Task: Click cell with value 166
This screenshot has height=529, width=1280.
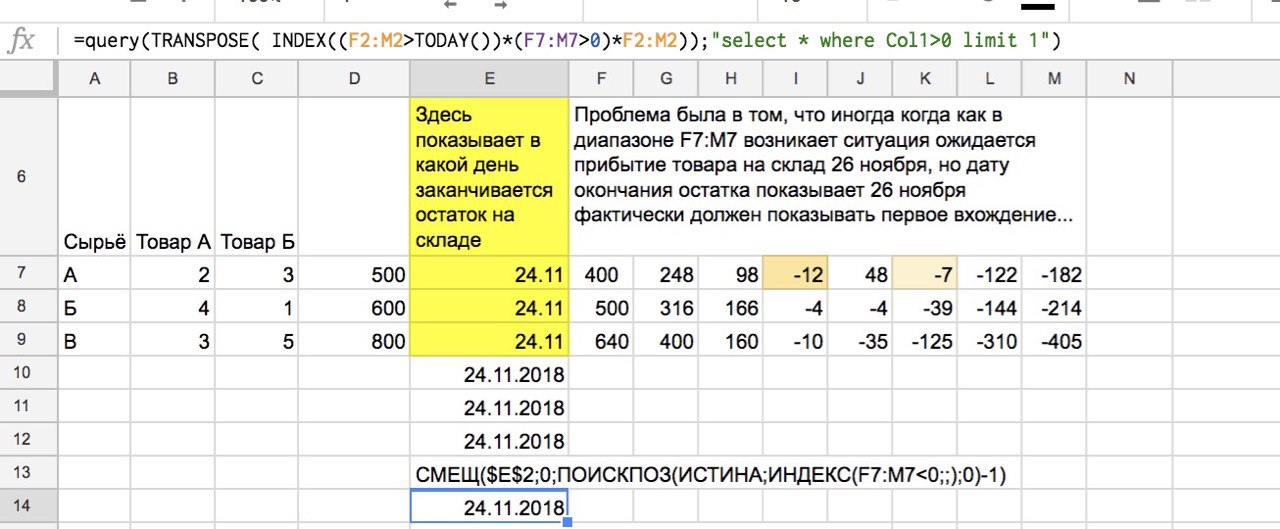Action: pos(730,307)
